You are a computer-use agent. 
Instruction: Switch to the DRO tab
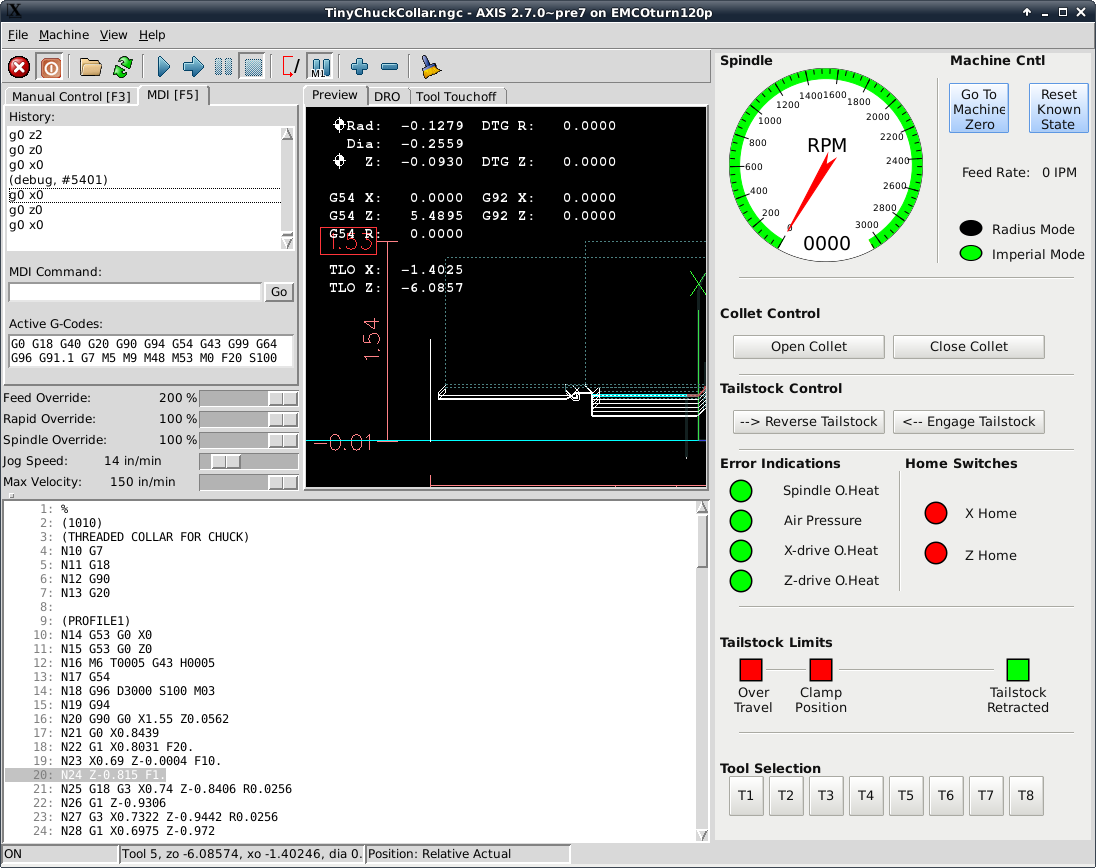pos(387,96)
